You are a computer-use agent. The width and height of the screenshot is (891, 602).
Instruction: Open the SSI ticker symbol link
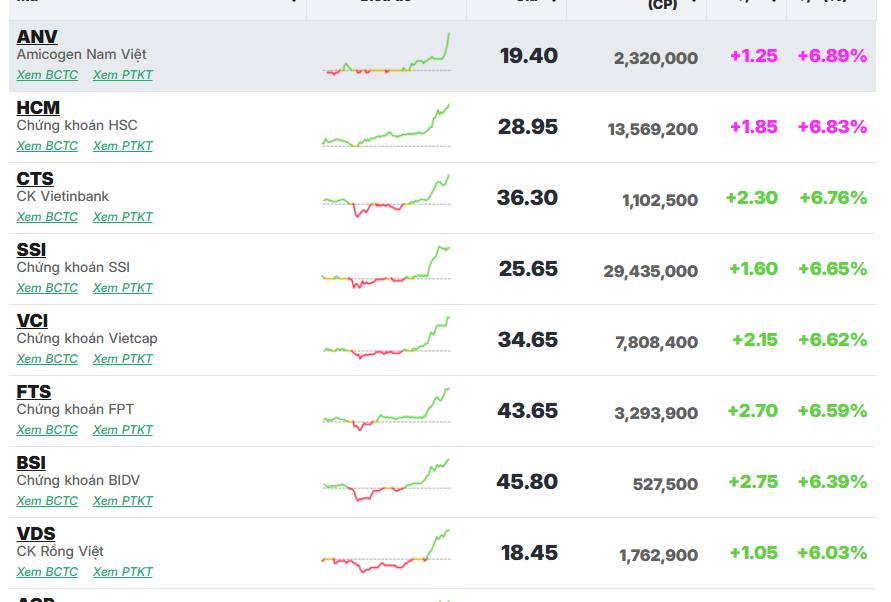tap(31, 250)
